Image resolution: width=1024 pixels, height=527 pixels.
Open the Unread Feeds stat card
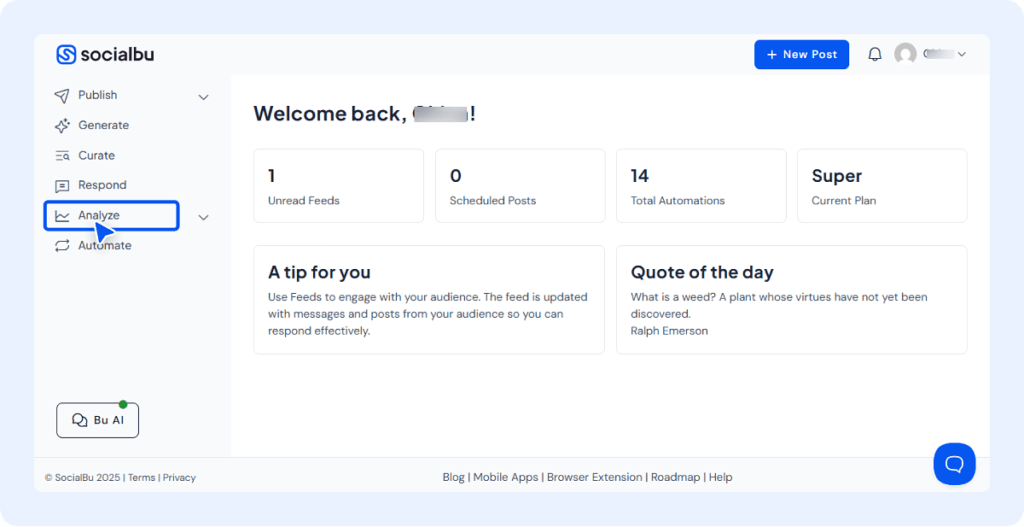click(x=338, y=186)
